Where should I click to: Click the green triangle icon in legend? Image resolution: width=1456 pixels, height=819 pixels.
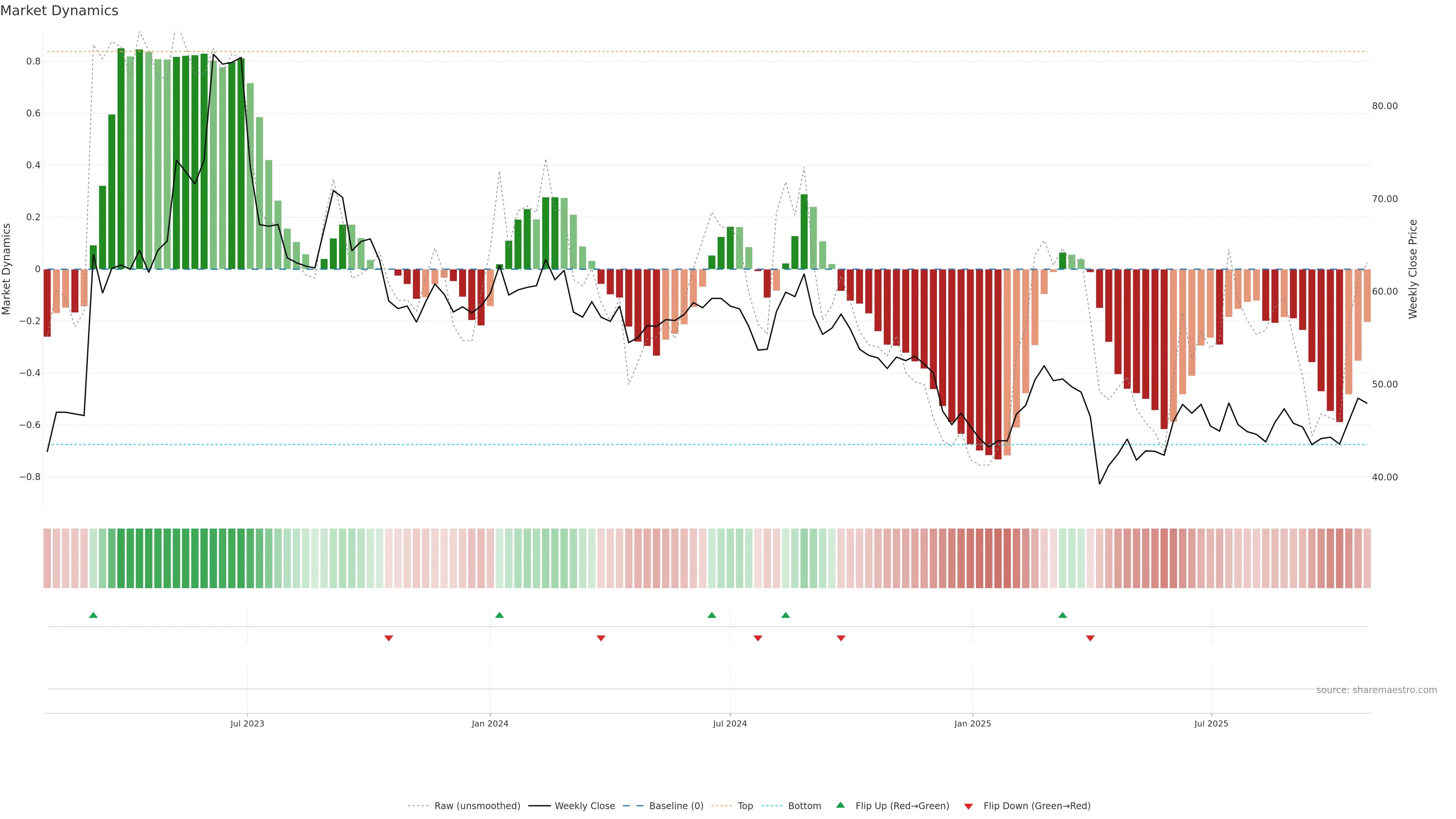click(841, 805)
